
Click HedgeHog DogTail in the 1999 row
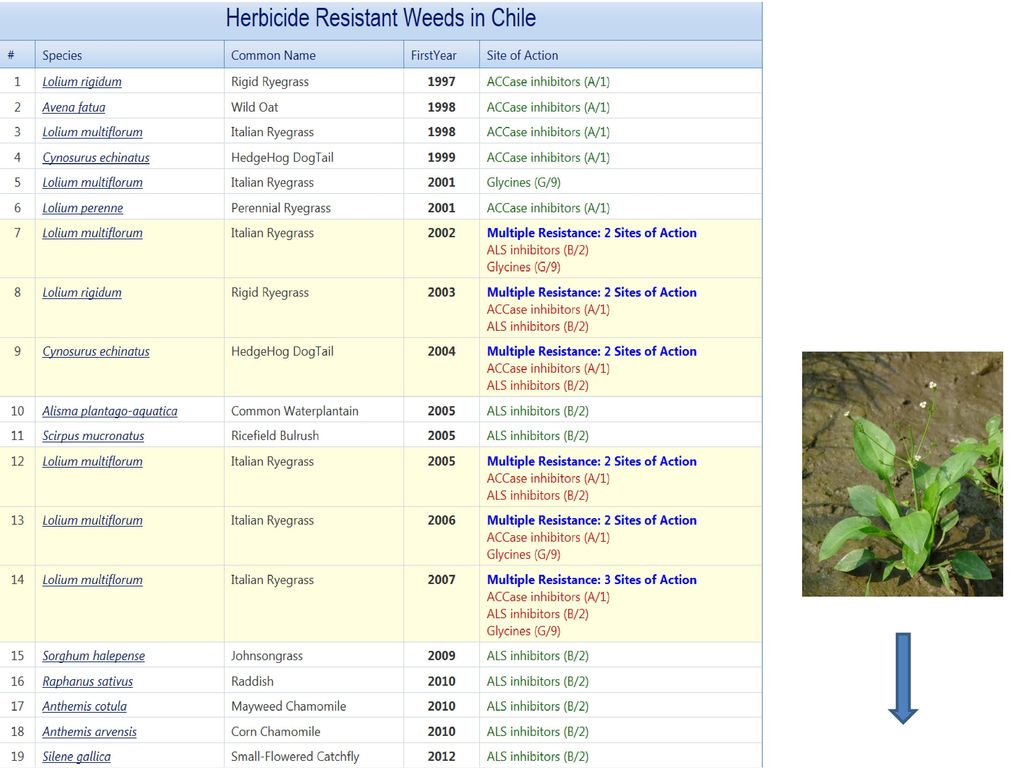[282, 157]
